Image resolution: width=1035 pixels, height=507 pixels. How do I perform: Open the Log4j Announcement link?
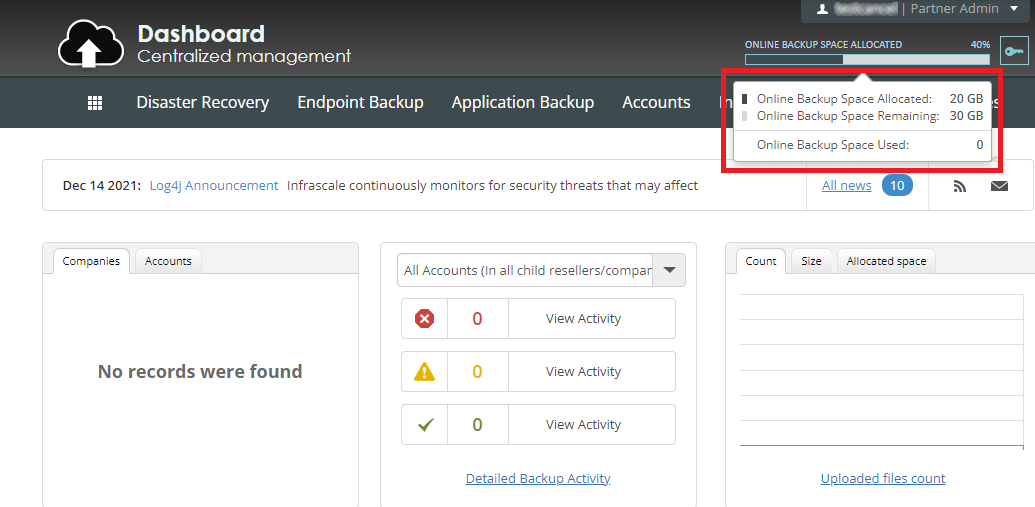coord(214,186)
